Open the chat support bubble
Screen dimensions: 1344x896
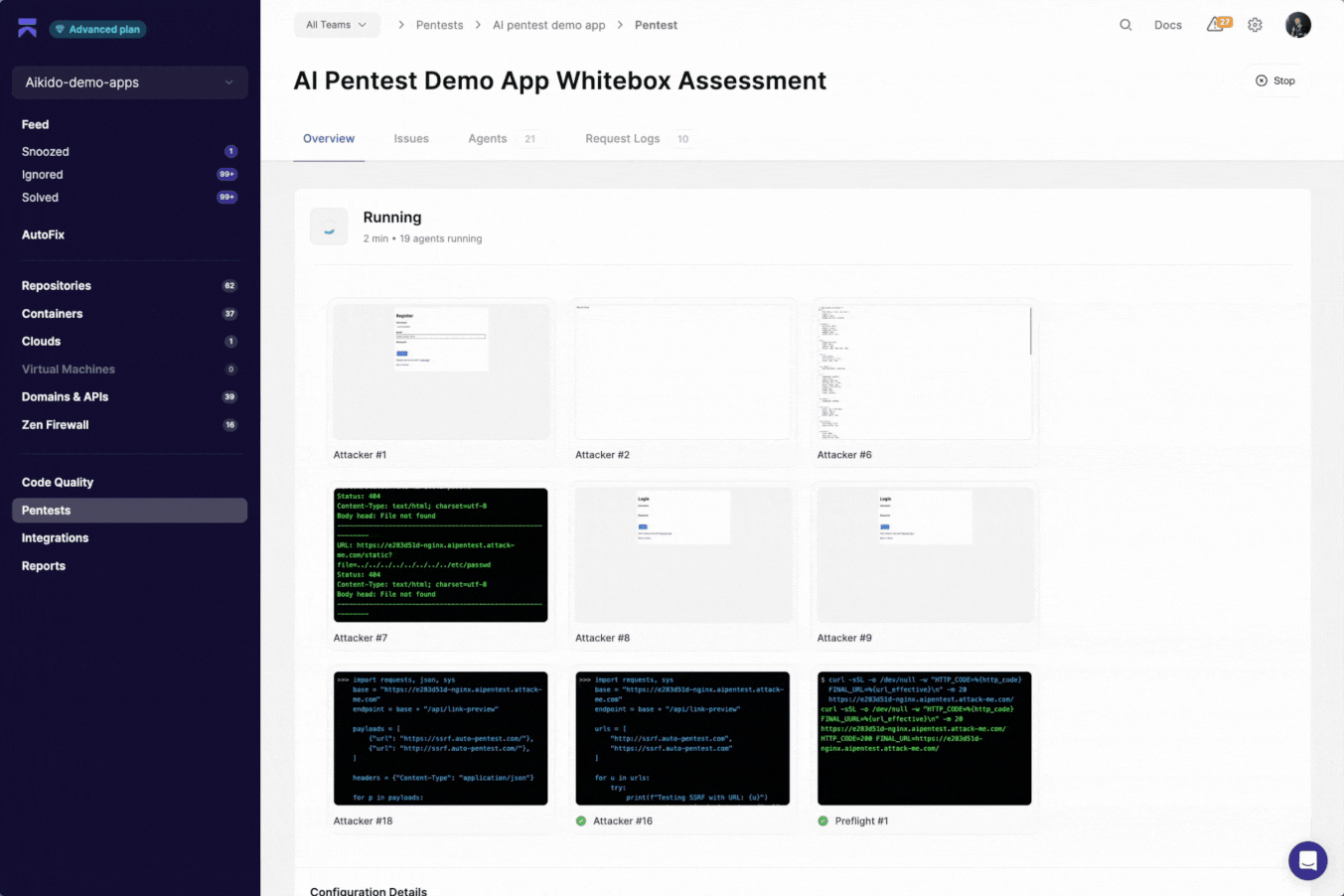click(x=1307, y=860)
